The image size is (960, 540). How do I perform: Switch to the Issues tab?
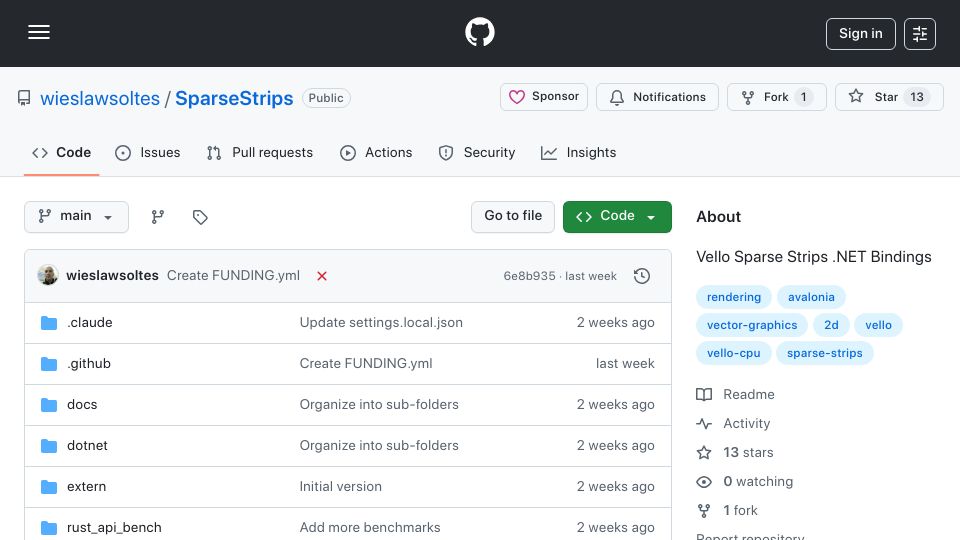click(x=148, y=152)
